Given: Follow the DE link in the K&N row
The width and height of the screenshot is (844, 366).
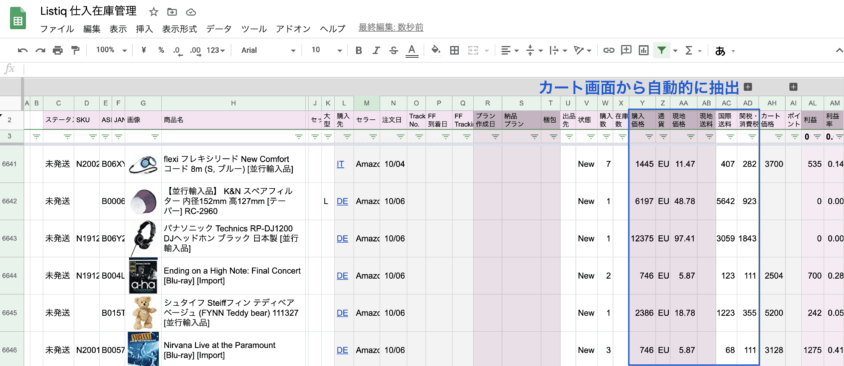Looking at the screenshot, I should click(x=342, y=201).
